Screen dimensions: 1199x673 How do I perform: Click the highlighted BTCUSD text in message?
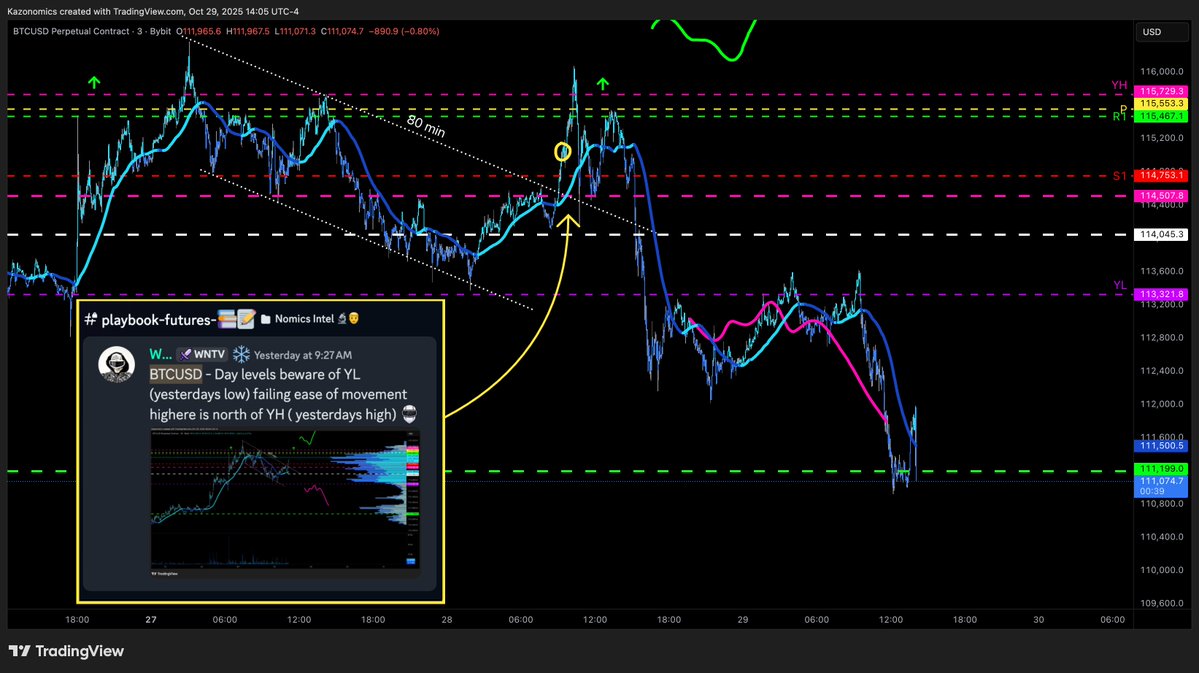pyautogui.click(x=174, y=374)
